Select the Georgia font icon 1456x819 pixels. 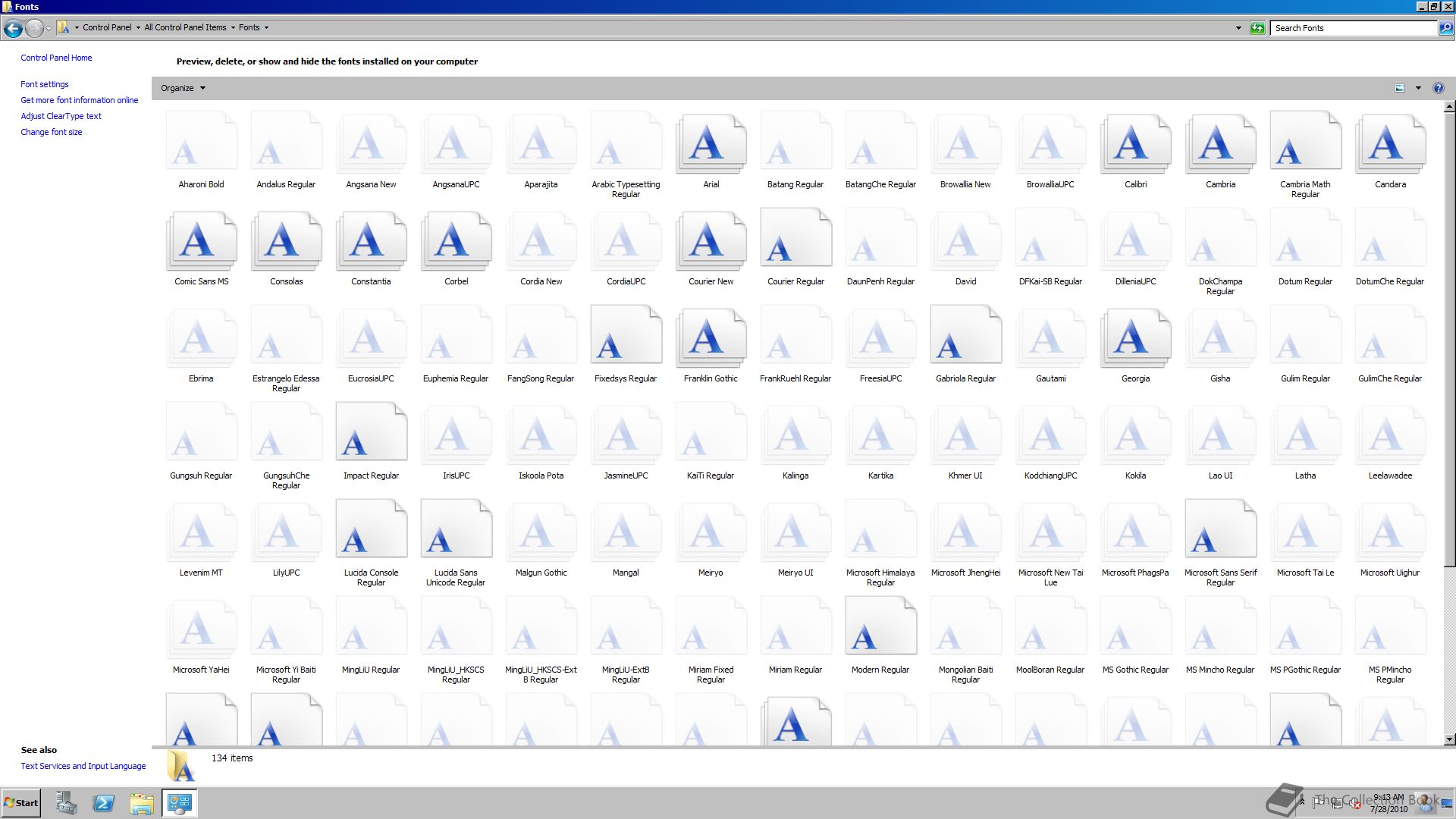pos(1135,338)
